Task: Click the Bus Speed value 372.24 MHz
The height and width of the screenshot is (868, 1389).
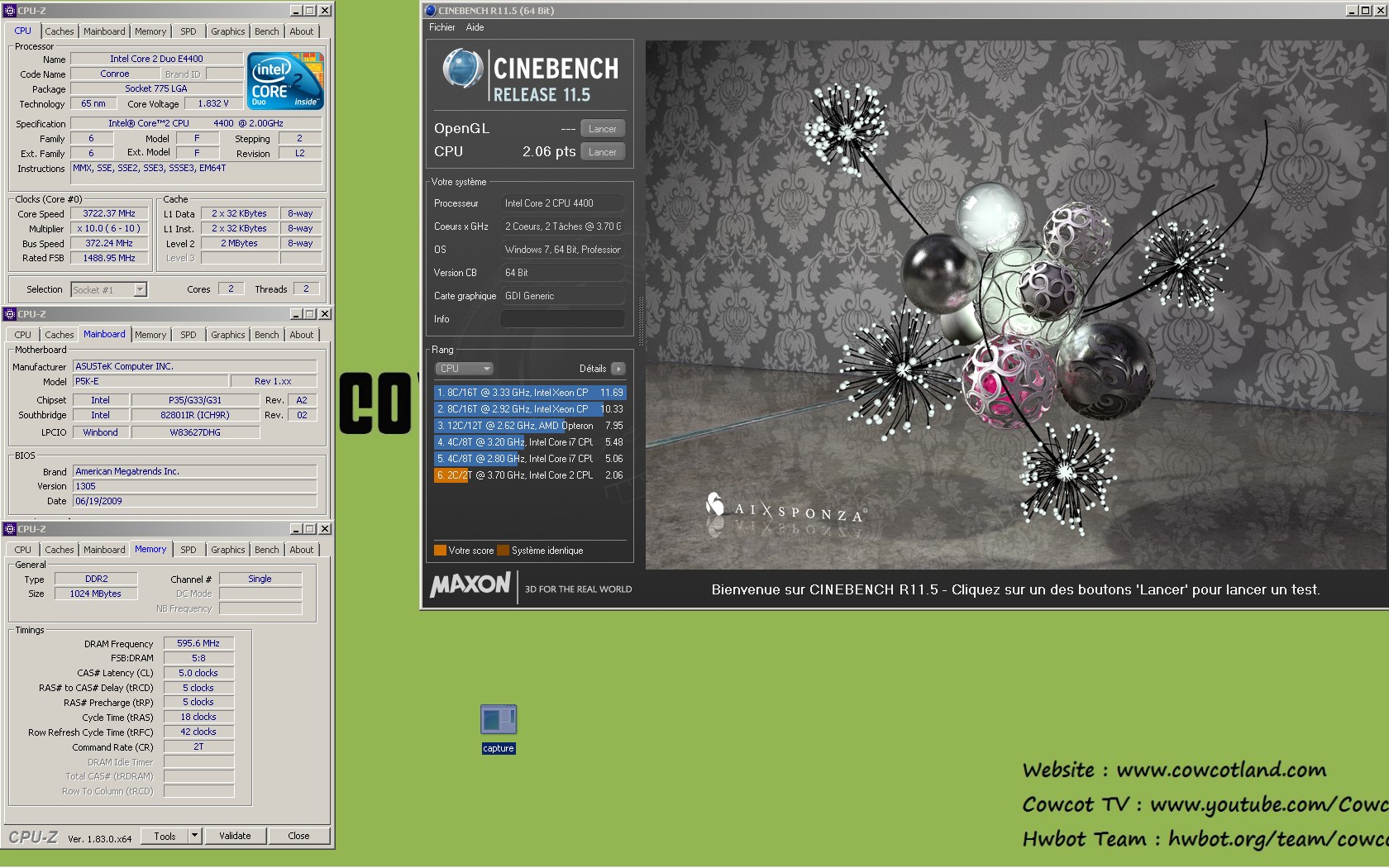Action: click(x=109, y=243)
